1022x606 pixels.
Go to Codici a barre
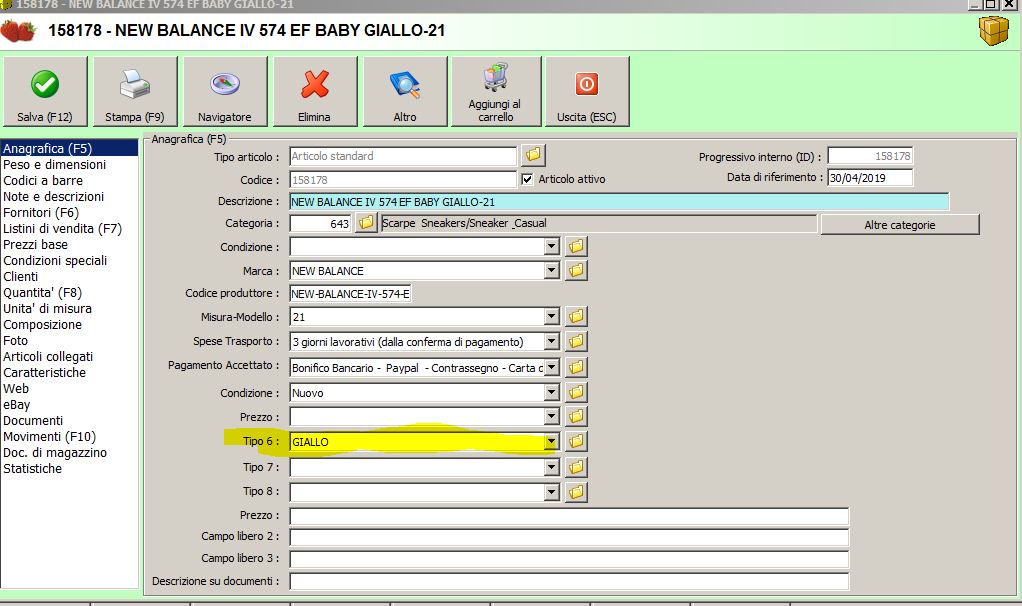click(43, 180)
